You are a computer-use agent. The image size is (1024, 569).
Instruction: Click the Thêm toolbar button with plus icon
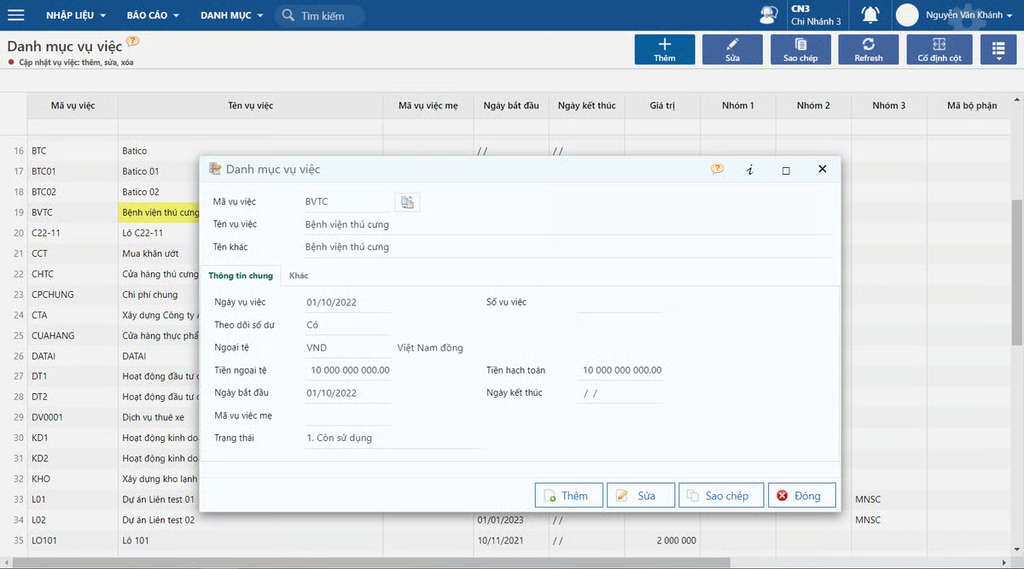(x=664, y=50)
